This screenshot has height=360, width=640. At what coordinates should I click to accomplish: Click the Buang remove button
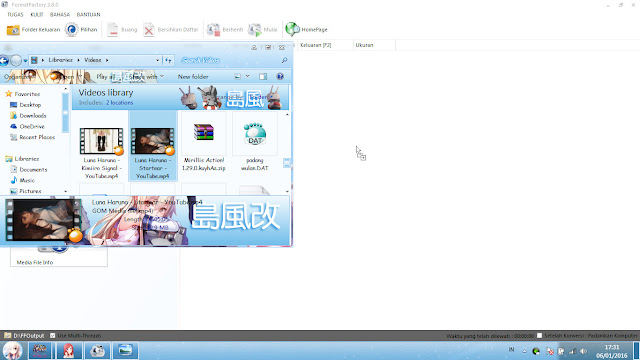pos(122,29)
